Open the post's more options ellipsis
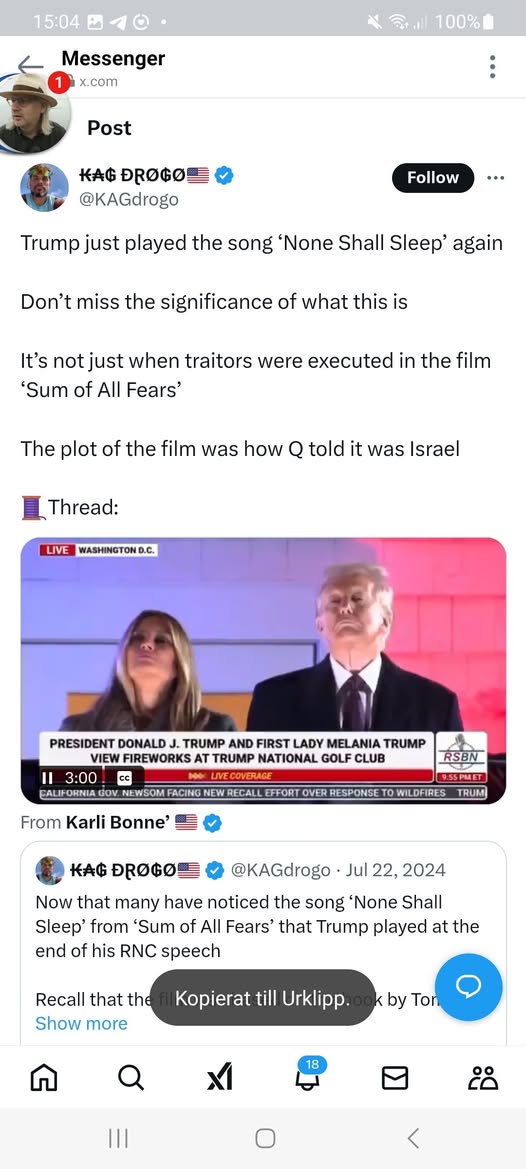Screen dimensions: 526x1169 pyautogui.click(x=495, y=177)
